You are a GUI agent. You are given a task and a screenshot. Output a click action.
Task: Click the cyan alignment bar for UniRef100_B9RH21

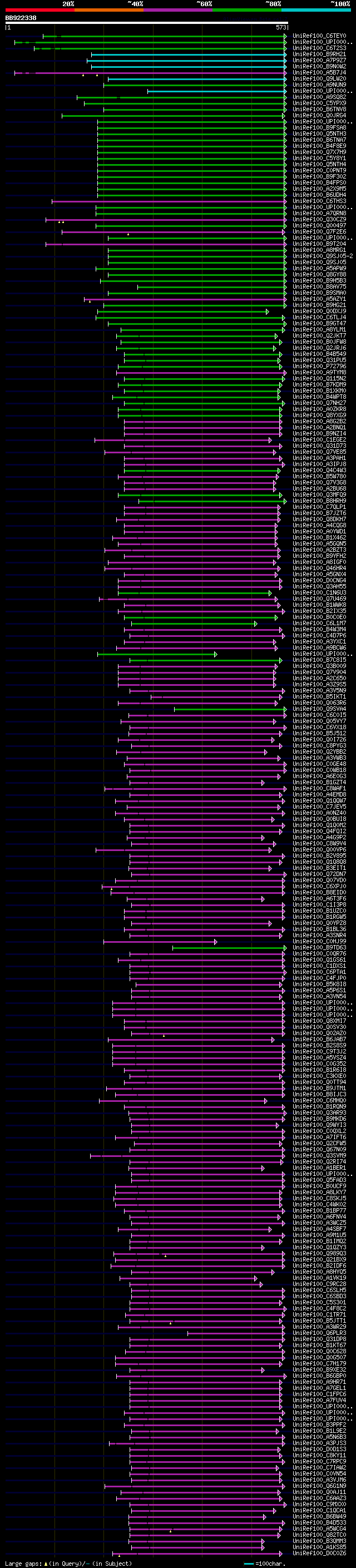click(x=188, y=54)
